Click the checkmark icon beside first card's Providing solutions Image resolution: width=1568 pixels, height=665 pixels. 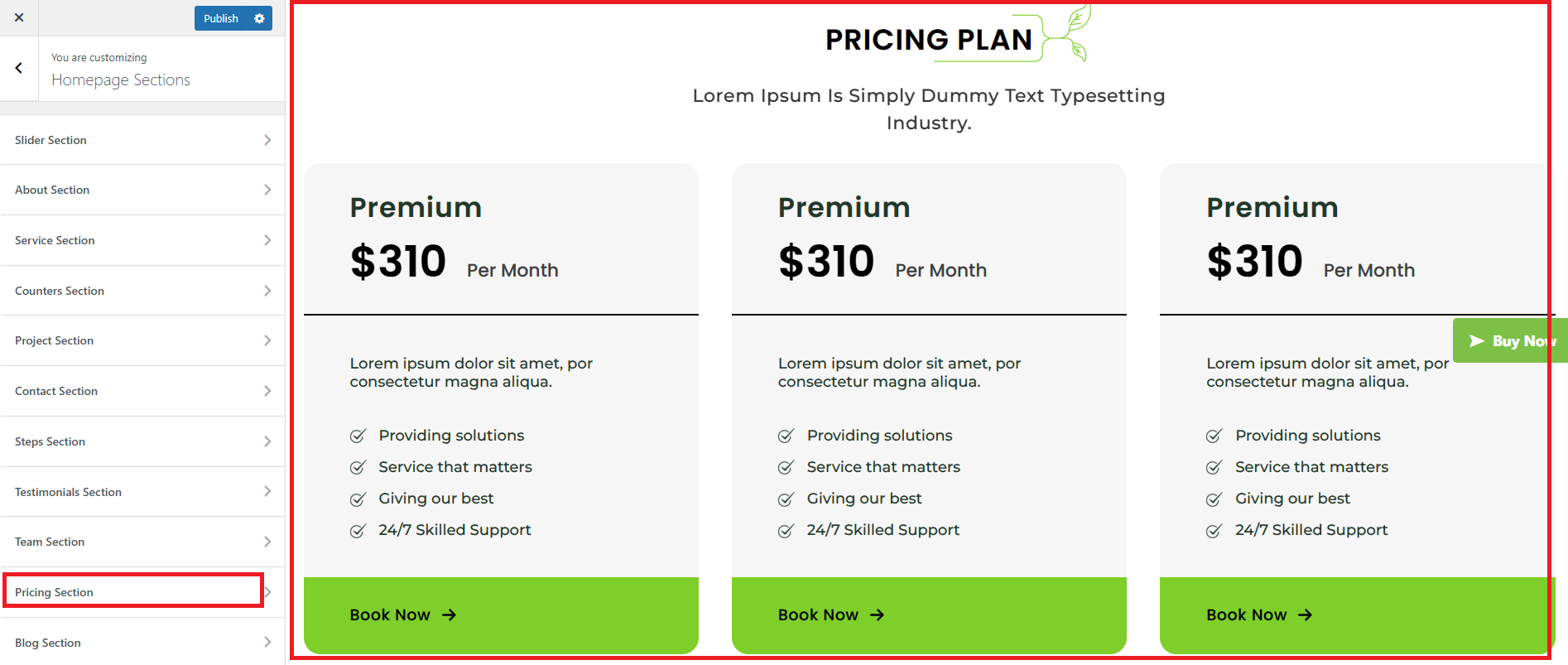pyautogui.click(x=358, y=436)
